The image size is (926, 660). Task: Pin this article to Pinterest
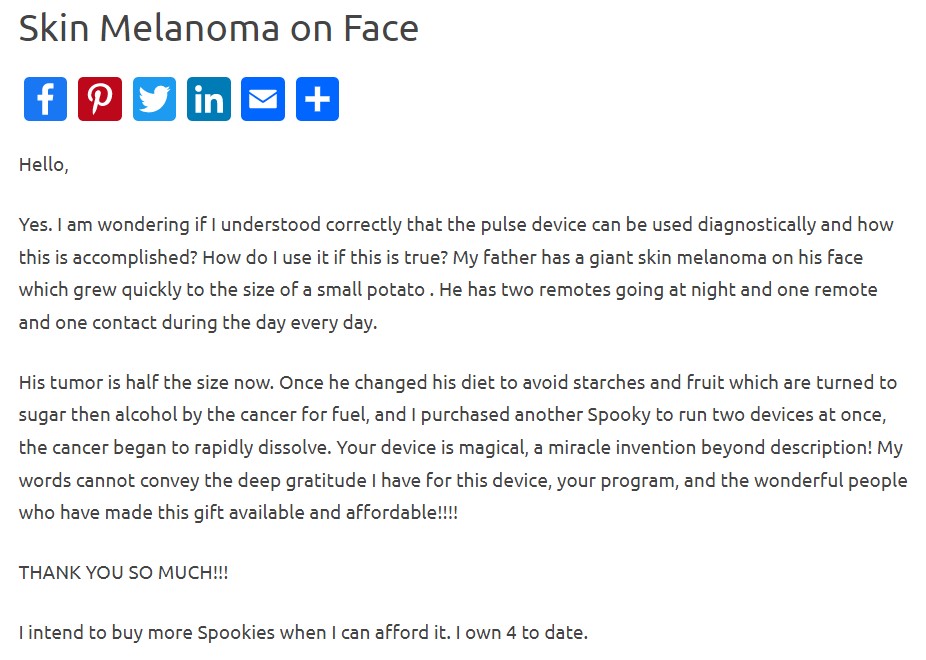point(100,99)
